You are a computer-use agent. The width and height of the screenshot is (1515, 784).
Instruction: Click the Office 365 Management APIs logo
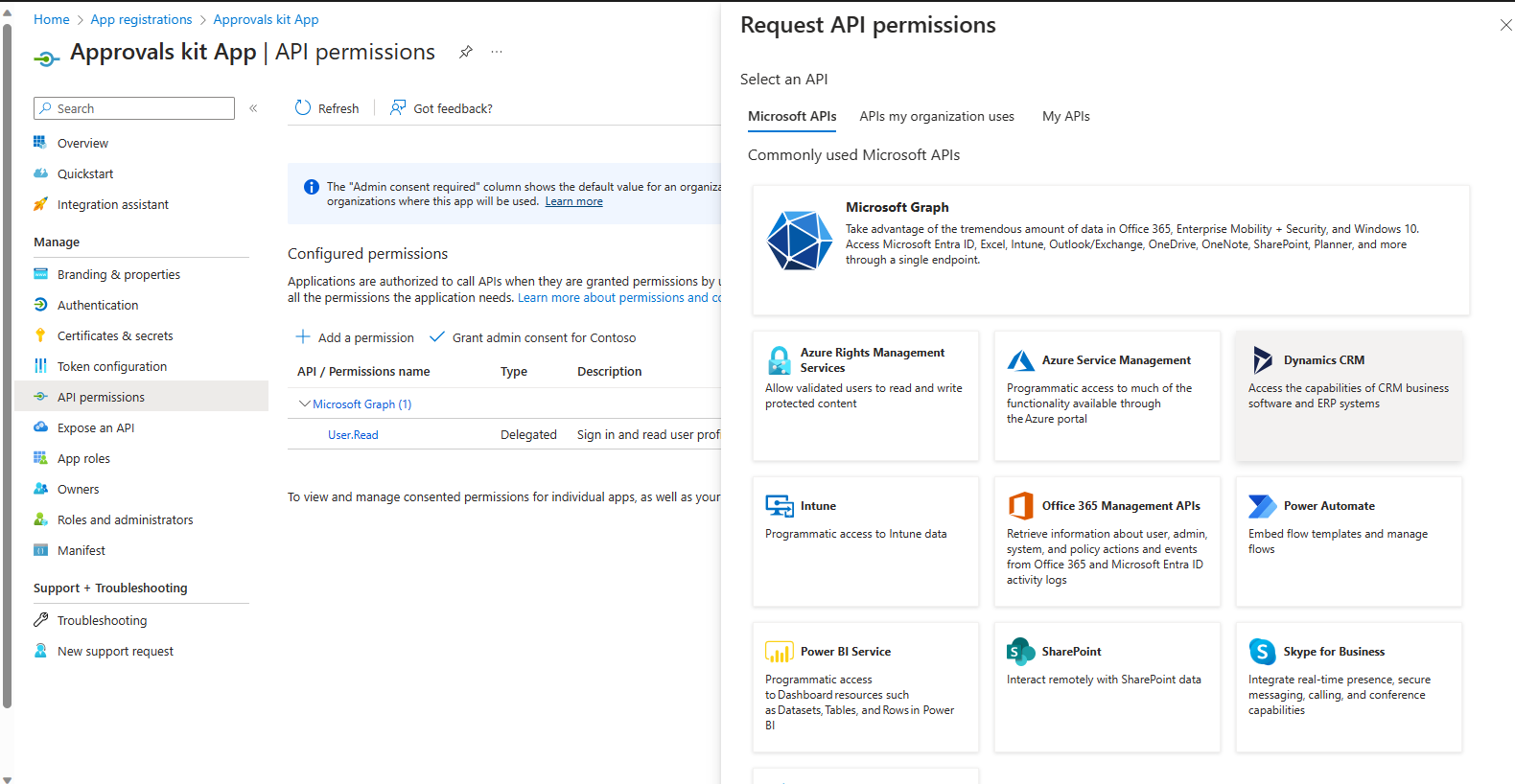pos(1020,506)
